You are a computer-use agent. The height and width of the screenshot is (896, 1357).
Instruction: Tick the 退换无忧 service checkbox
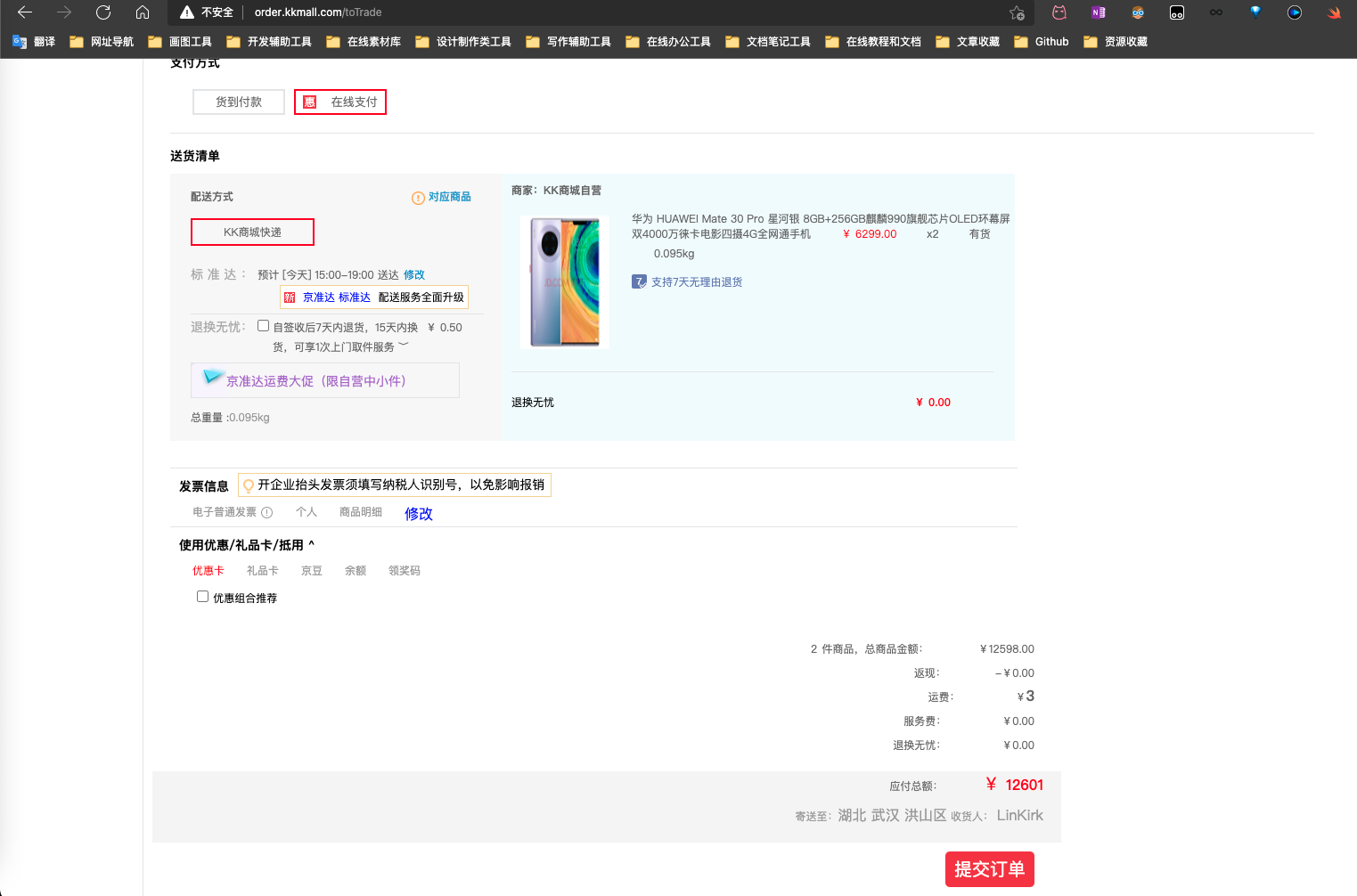point(264,326)
